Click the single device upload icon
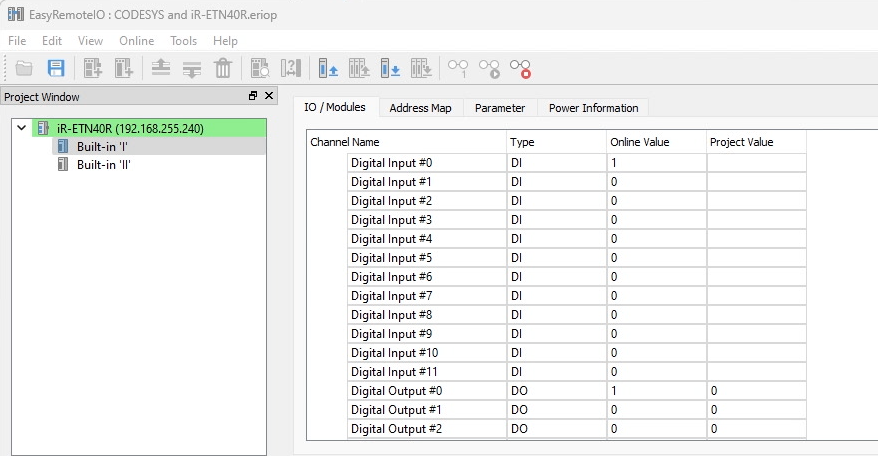Image resolution: width=878 pixels, height=456 pixels. (x=328, y=68)
